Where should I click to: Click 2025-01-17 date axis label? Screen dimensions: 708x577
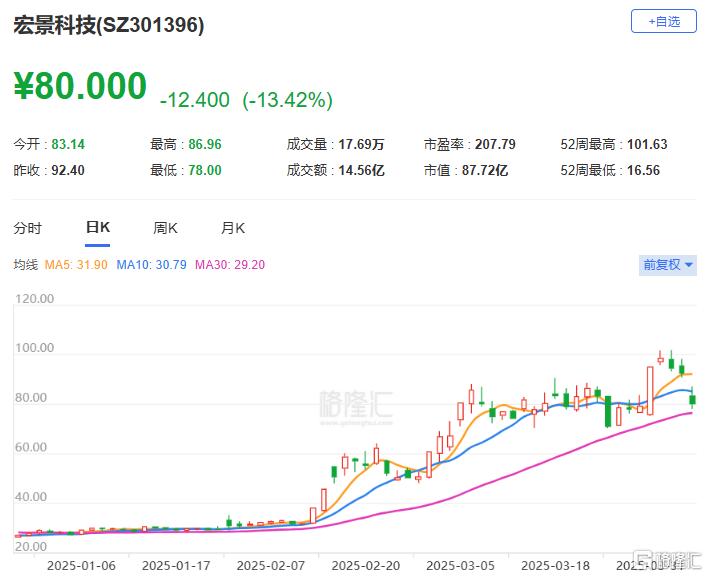pos(176,566)
